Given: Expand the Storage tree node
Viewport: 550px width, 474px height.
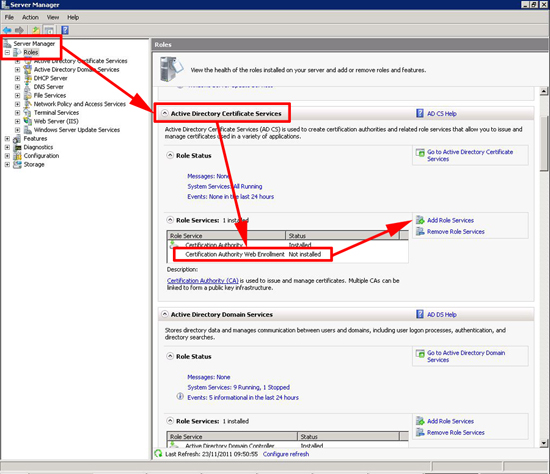Looking at the screenshot, I should (x=7, y=164).
